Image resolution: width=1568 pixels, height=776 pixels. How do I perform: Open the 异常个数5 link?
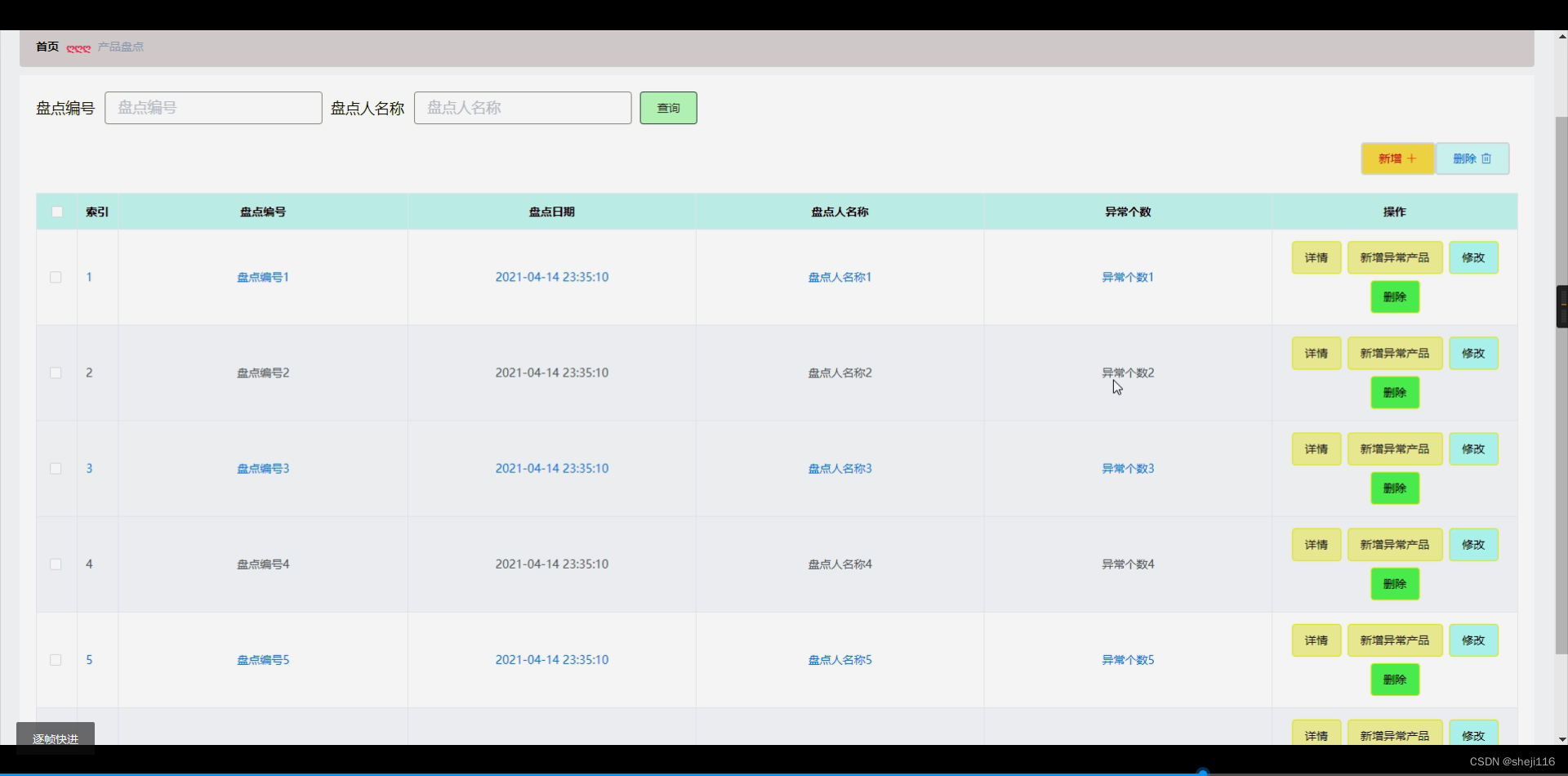pyautogui.click(x=1128, y=659)
